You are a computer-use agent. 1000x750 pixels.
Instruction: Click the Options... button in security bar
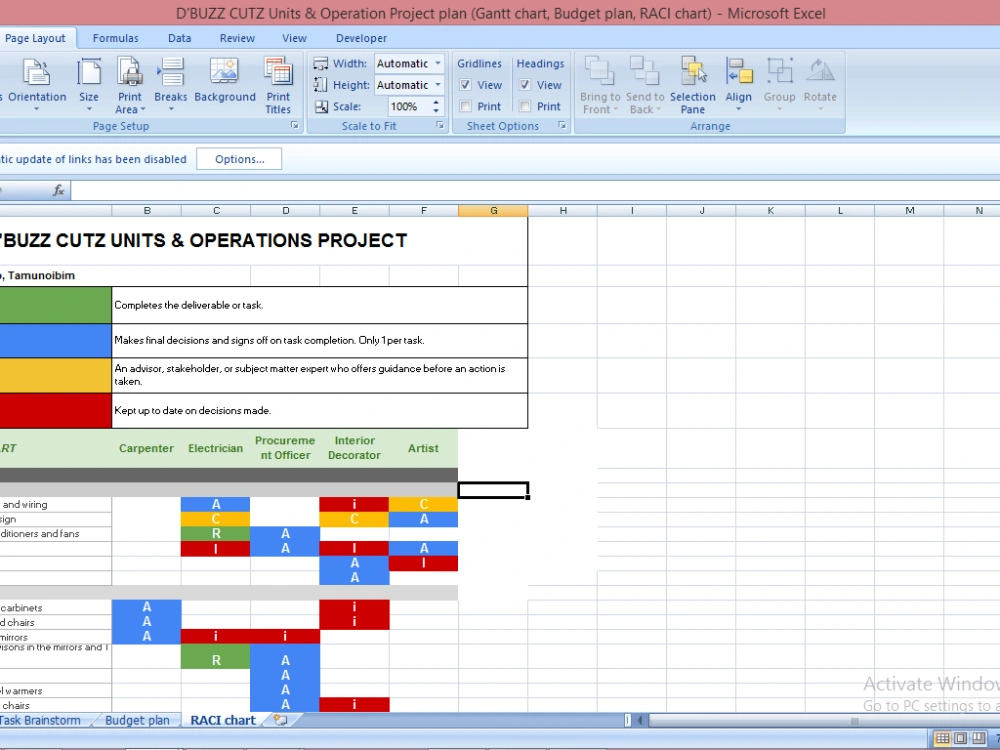[239, 159]
